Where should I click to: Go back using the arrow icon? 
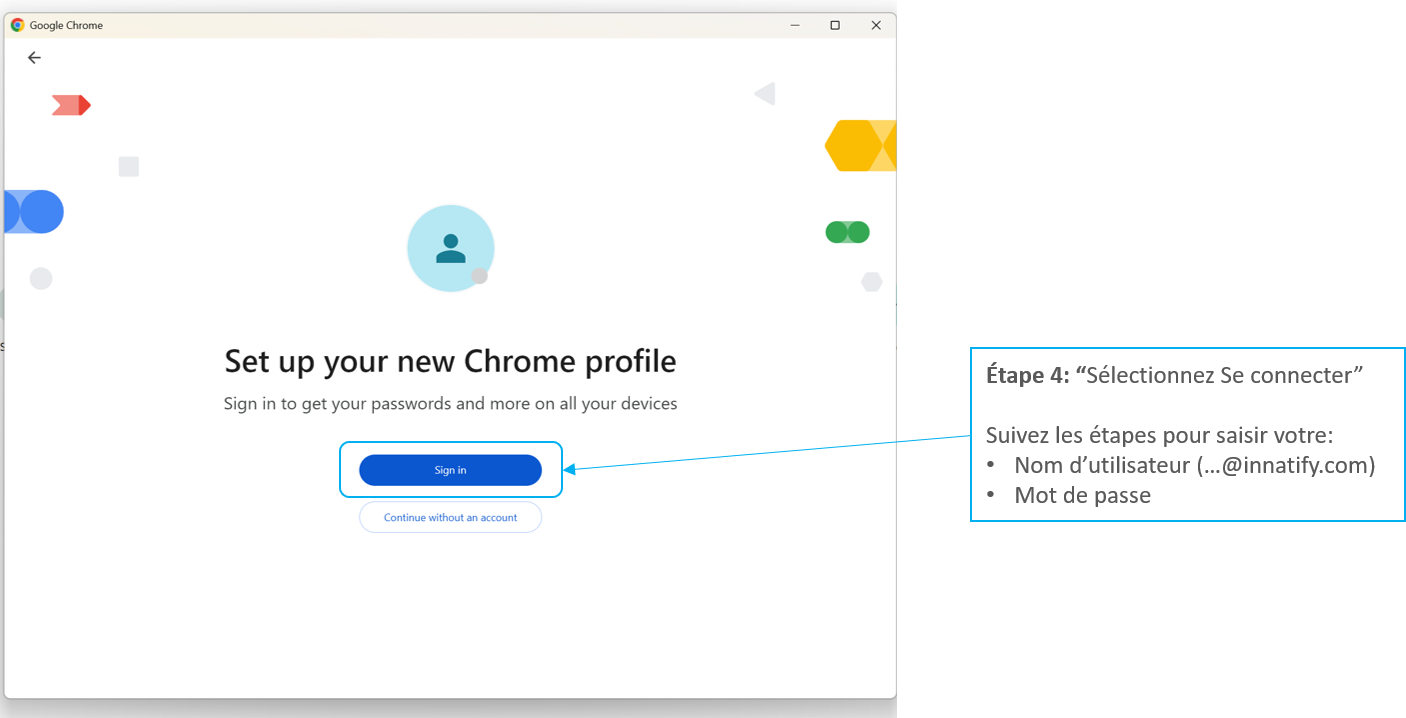[34, 58]
